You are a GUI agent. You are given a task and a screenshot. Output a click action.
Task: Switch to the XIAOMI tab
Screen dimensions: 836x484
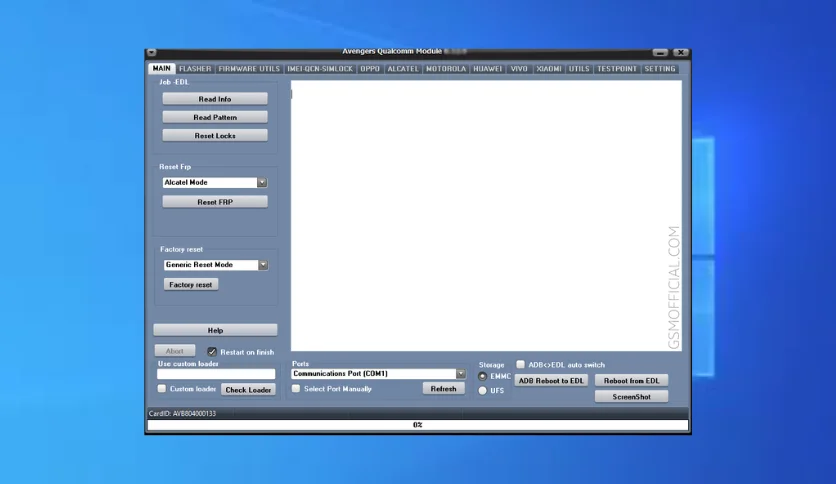click(549, 69)
